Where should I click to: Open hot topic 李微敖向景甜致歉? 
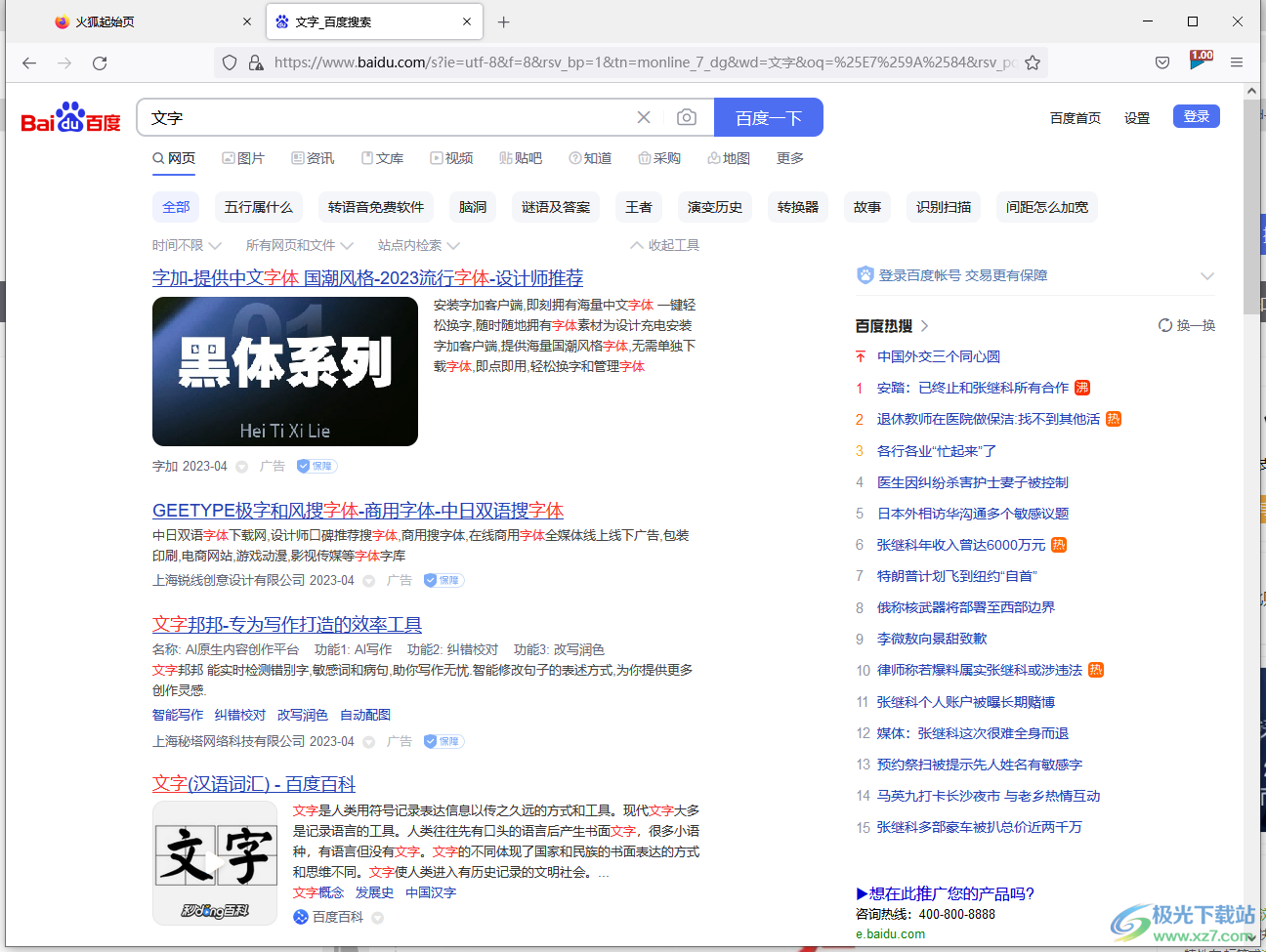point(932,639)
